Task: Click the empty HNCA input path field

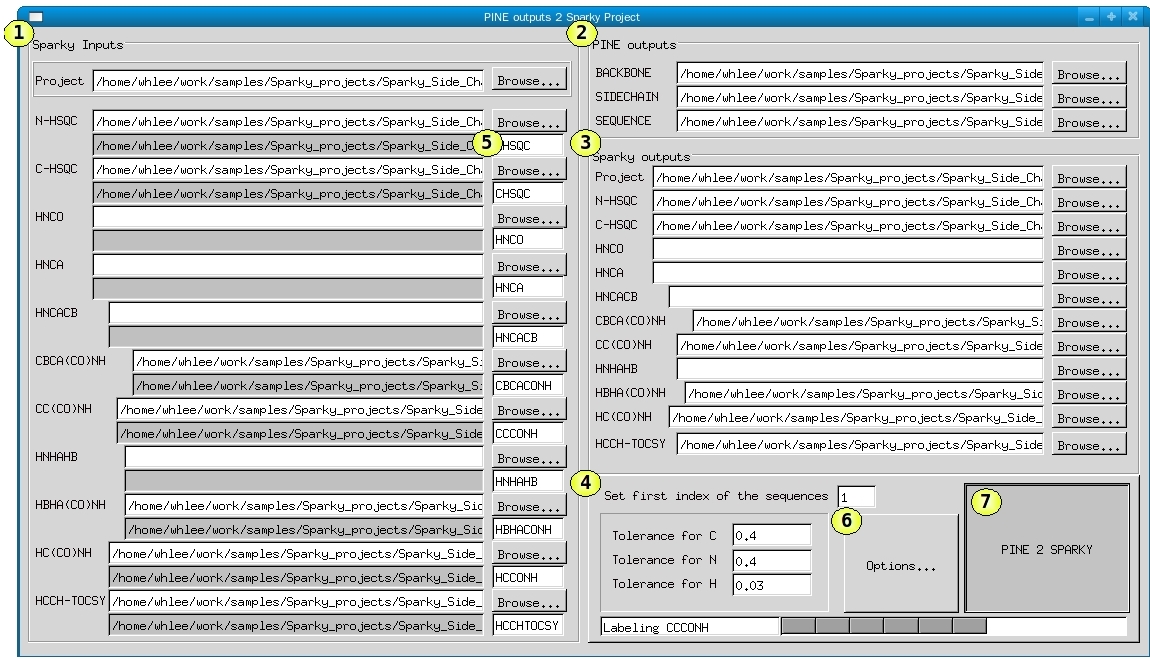Action: click(288, 265)
